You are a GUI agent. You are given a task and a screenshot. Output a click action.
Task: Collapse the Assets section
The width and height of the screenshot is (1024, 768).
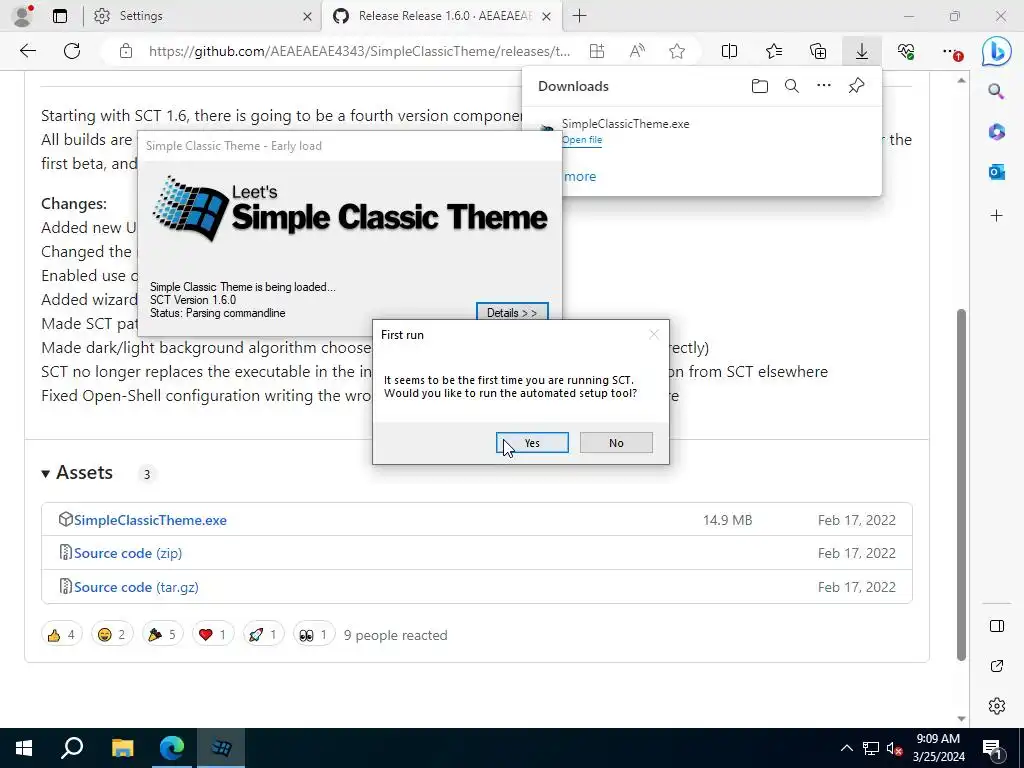77,473
